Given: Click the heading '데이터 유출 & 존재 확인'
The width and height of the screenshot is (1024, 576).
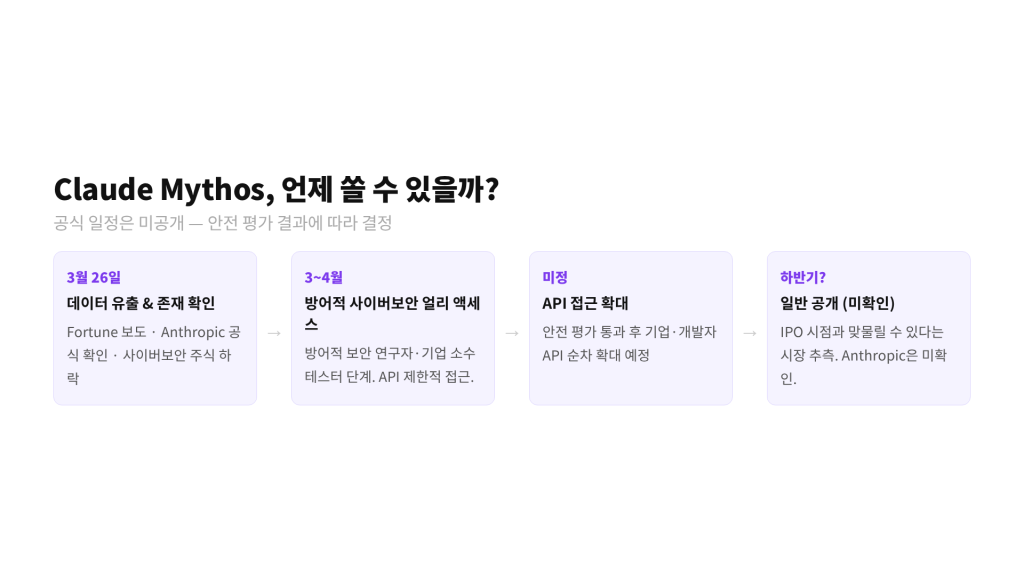Looking at the screenshot, I should click(x=141, y=303).
